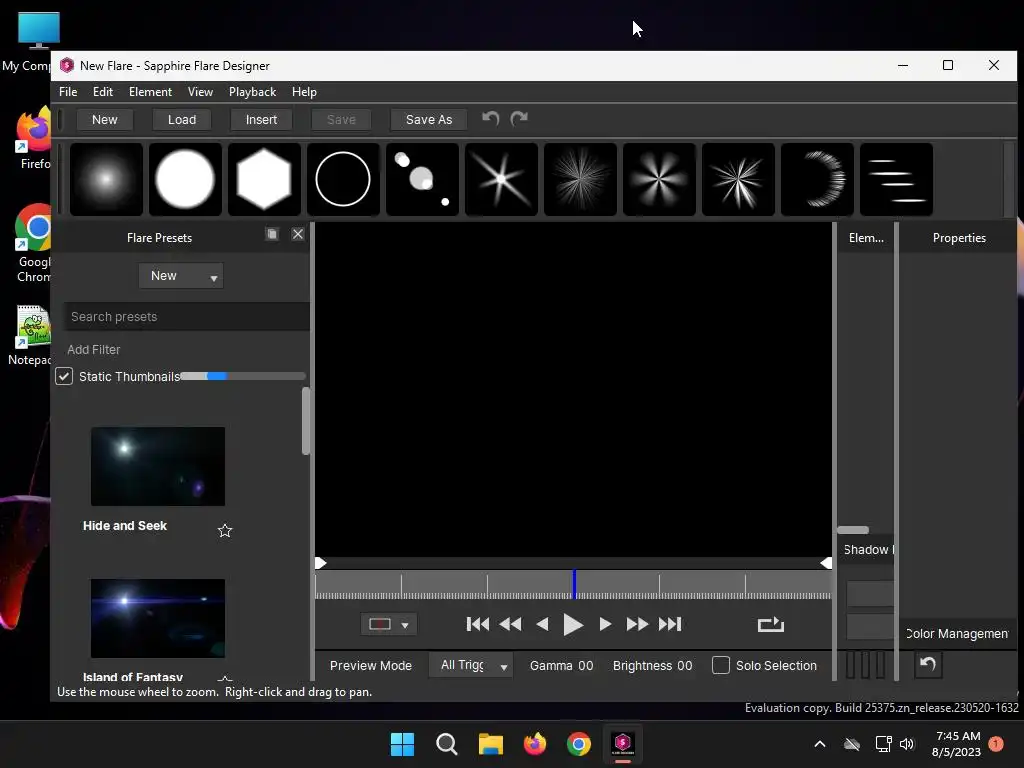Close the Flare Presets panel

[298, 234]
